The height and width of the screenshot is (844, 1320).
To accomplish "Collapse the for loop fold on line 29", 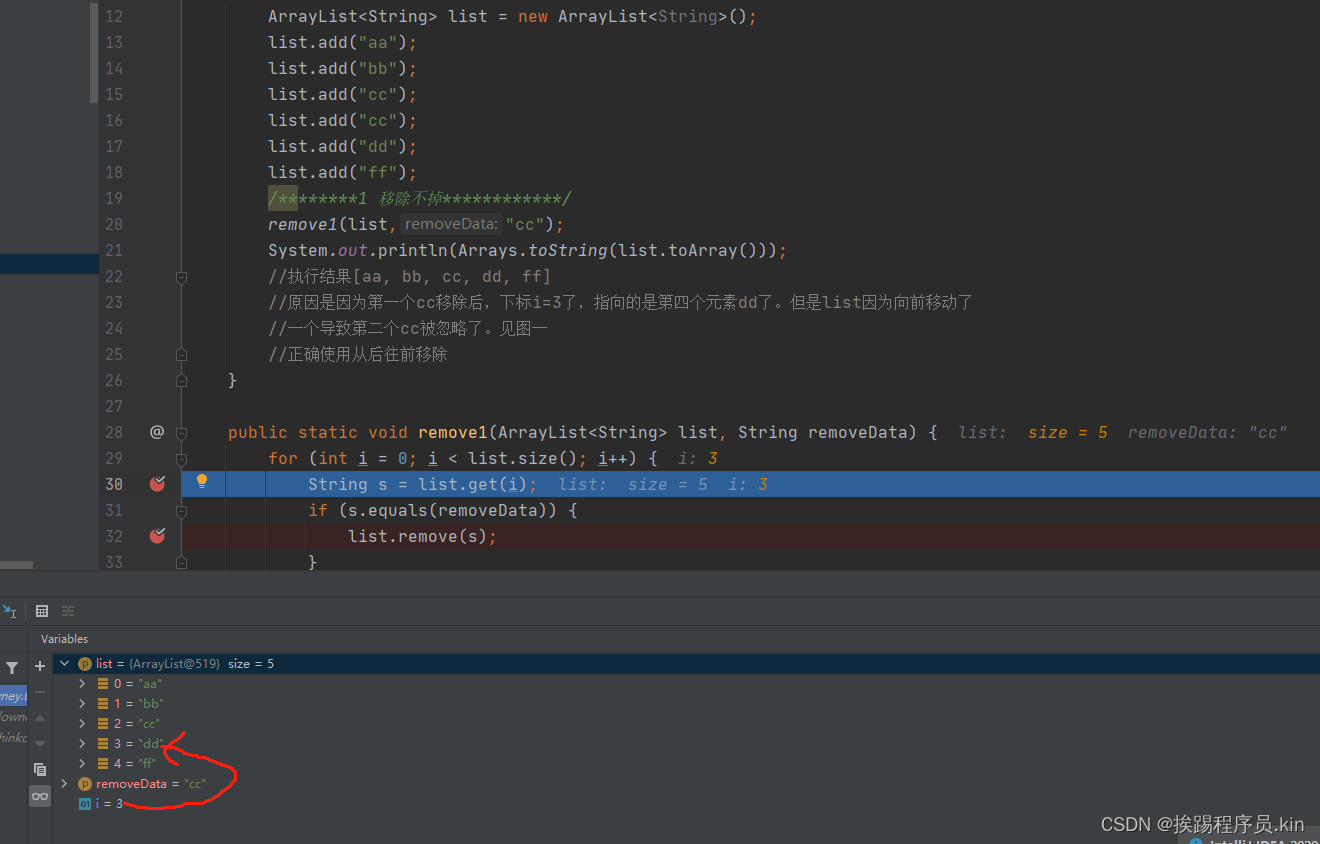I will click(x=181, y=459).
